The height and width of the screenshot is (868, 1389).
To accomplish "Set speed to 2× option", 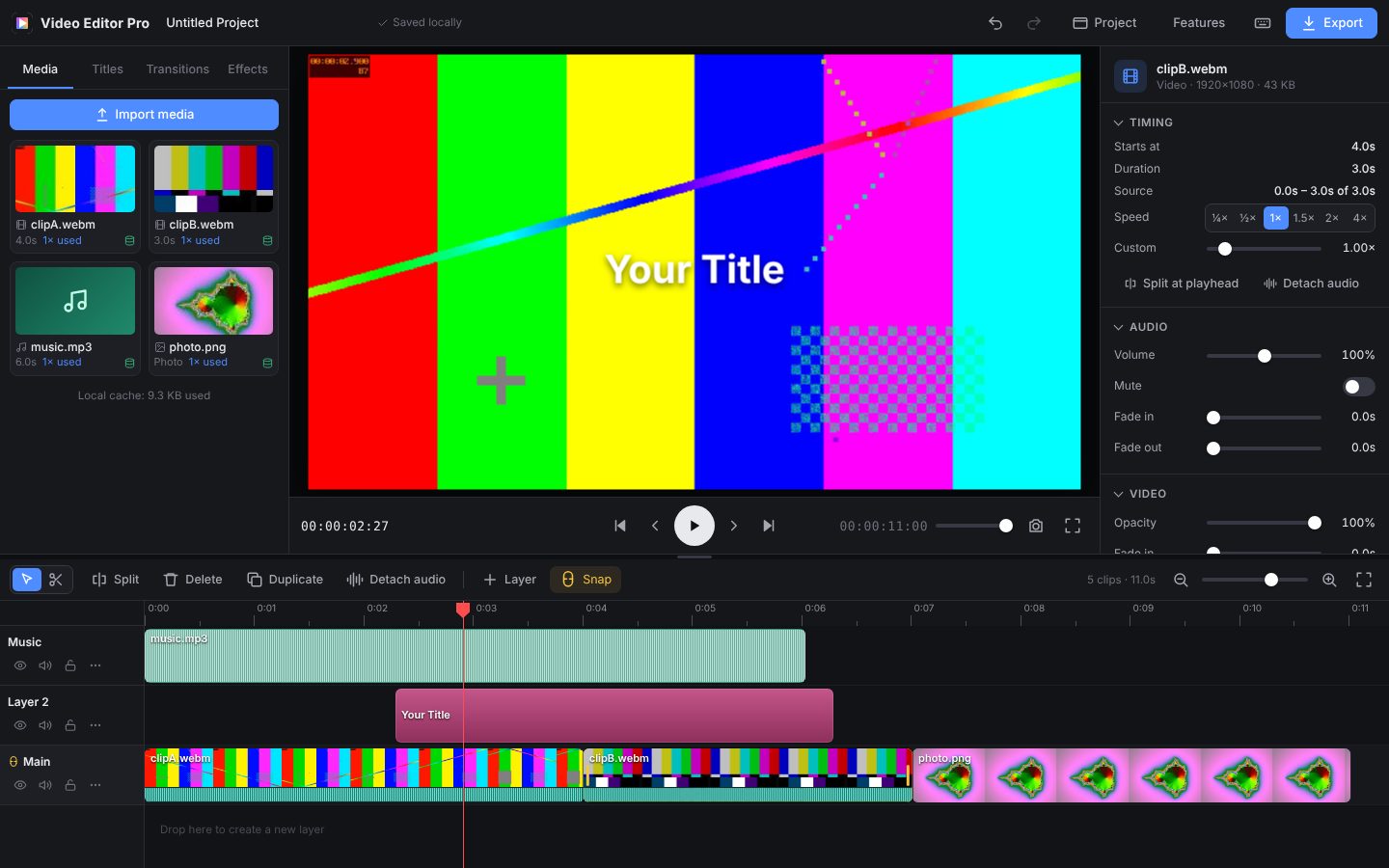I will coord(1331,218).
